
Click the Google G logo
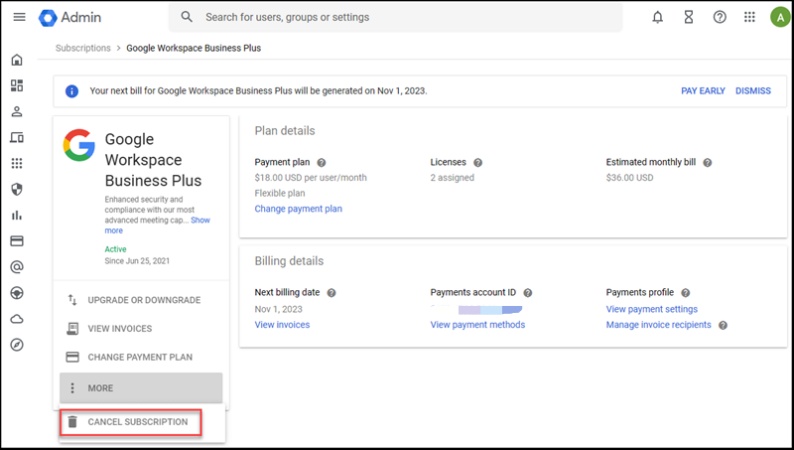click(x=79, y=145)
